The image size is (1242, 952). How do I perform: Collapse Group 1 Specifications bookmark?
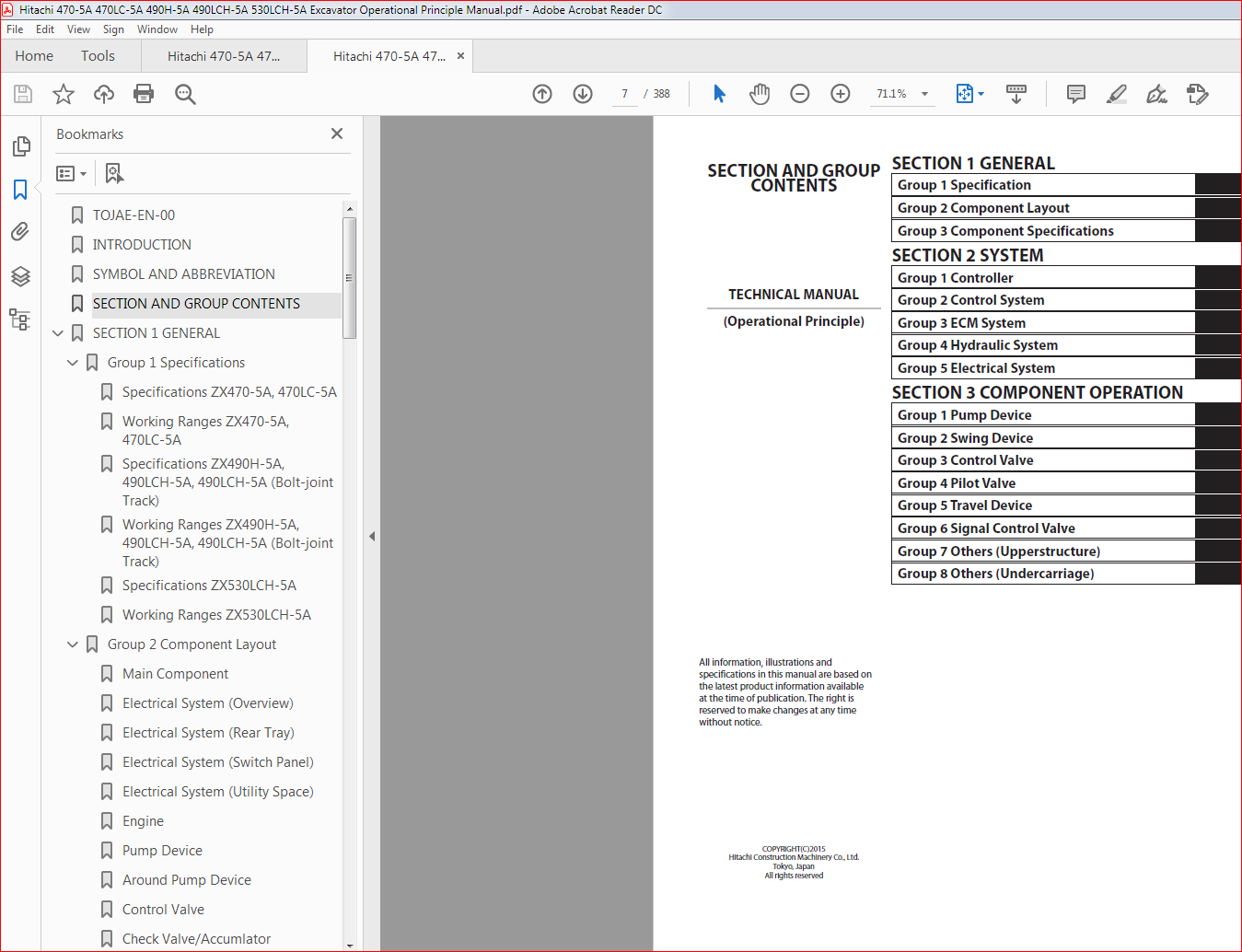[x=73, y=363]
